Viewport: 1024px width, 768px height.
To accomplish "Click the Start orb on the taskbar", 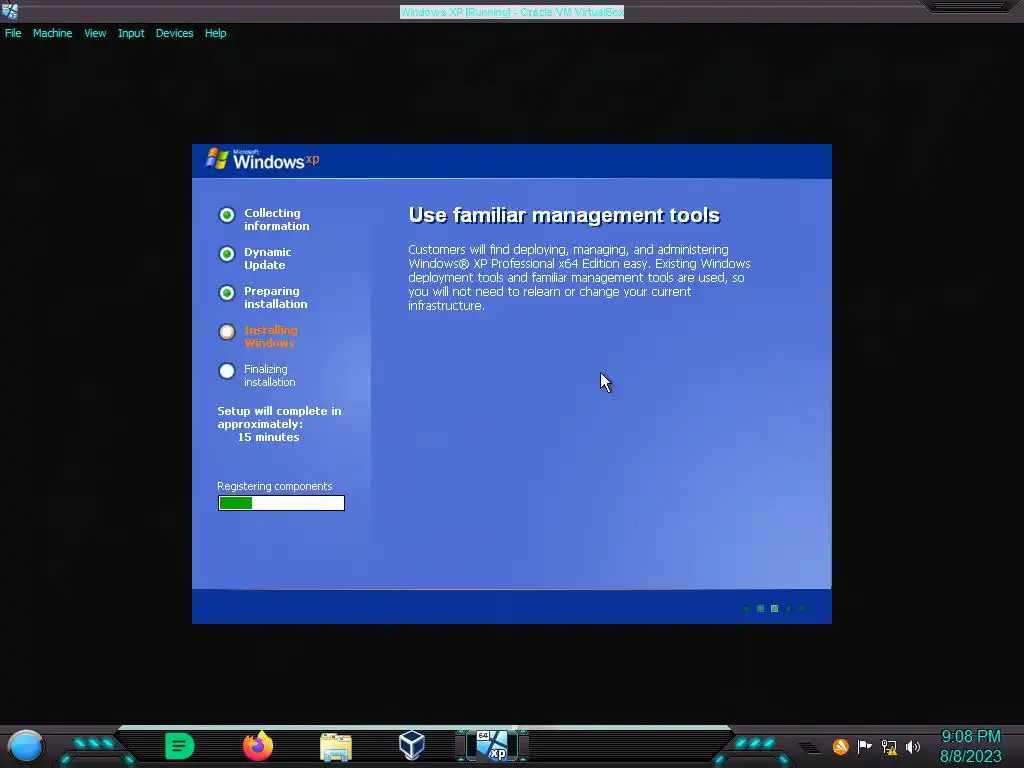I will 25,746.
